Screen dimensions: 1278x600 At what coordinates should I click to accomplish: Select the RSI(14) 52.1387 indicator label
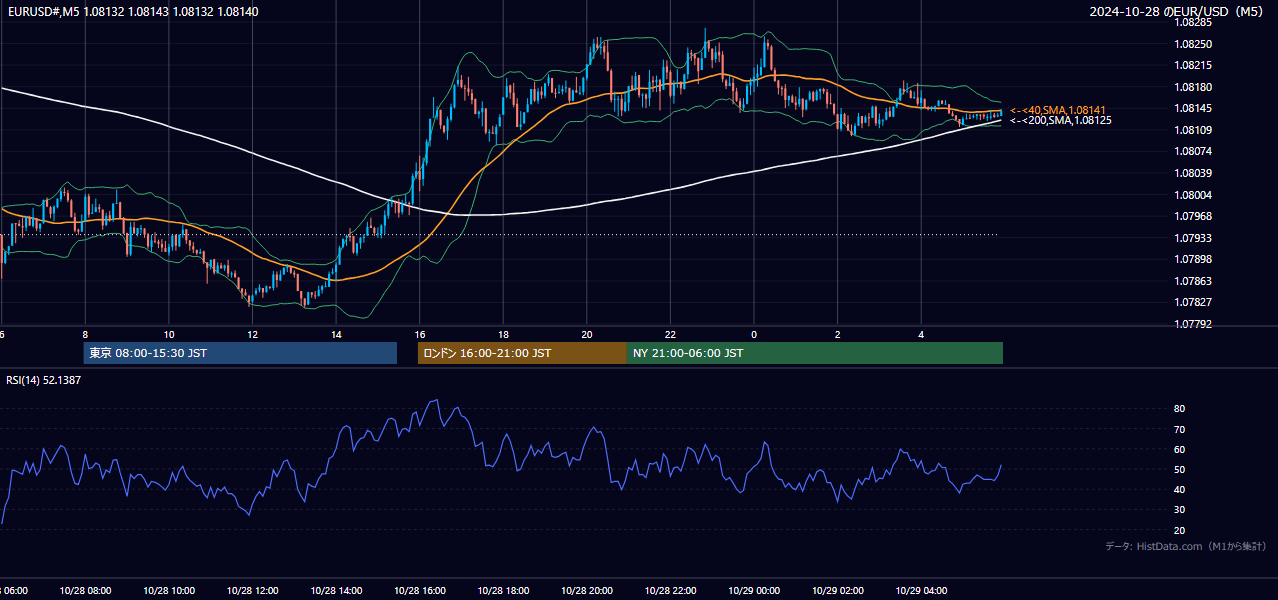pyautogui.click(x=44, y=380)
